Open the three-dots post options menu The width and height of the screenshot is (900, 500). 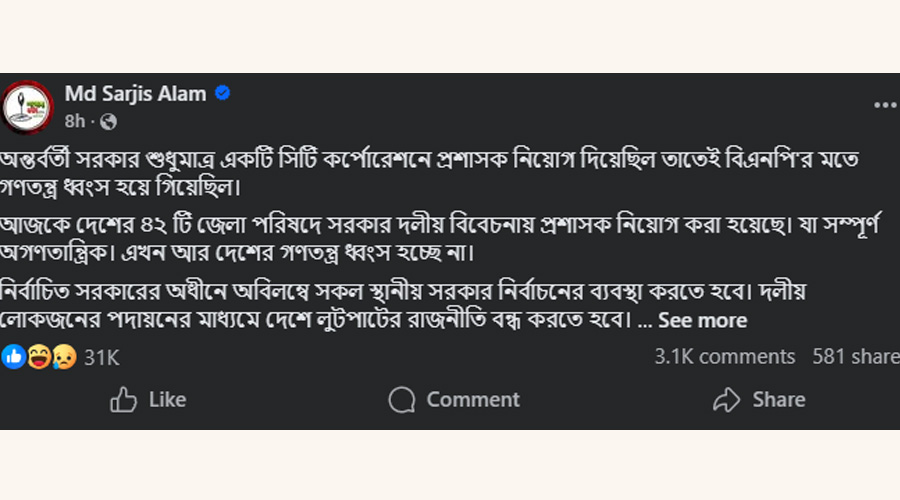(884, 105)
